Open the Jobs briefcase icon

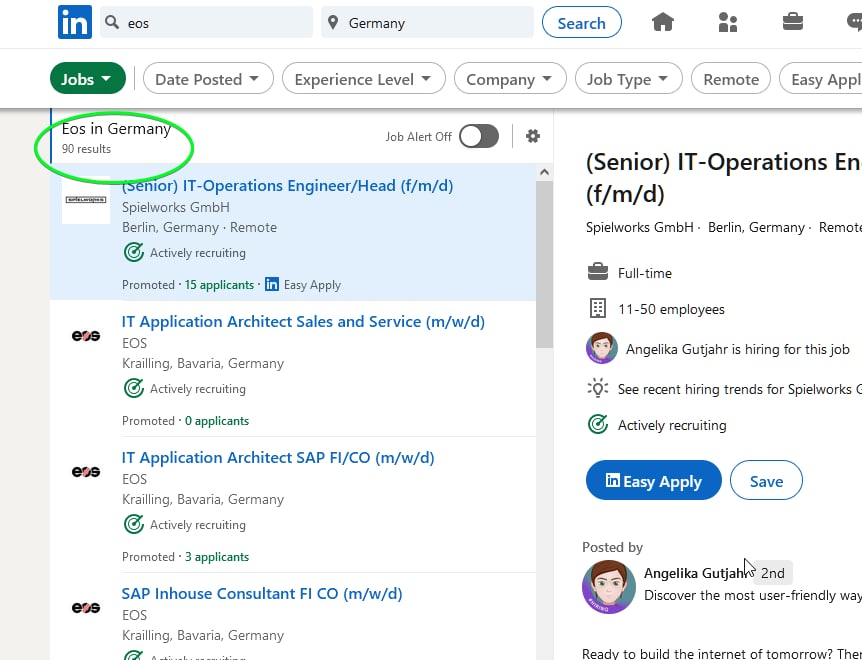(x=793, y=23)
